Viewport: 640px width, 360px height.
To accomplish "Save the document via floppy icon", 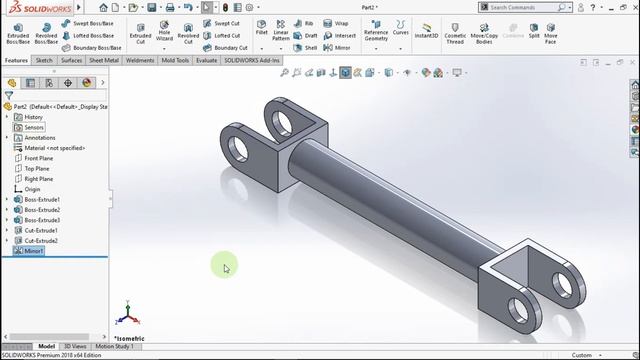I will [x=152, y=7].
